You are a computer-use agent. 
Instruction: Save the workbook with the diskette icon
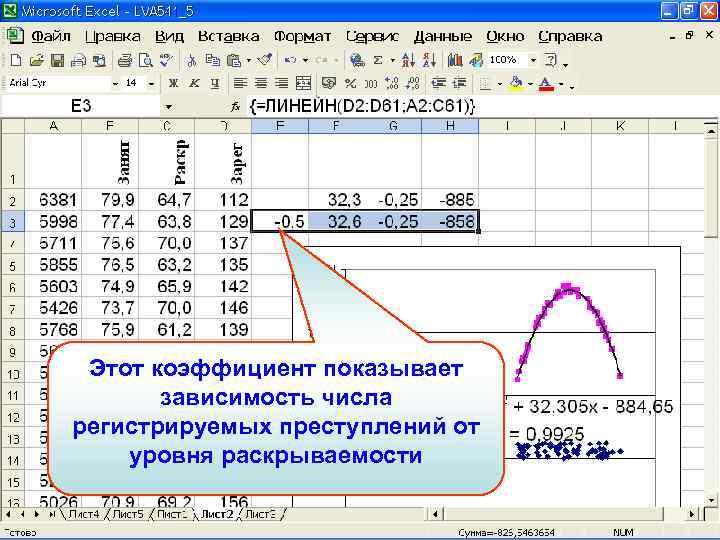pos(57,60)
